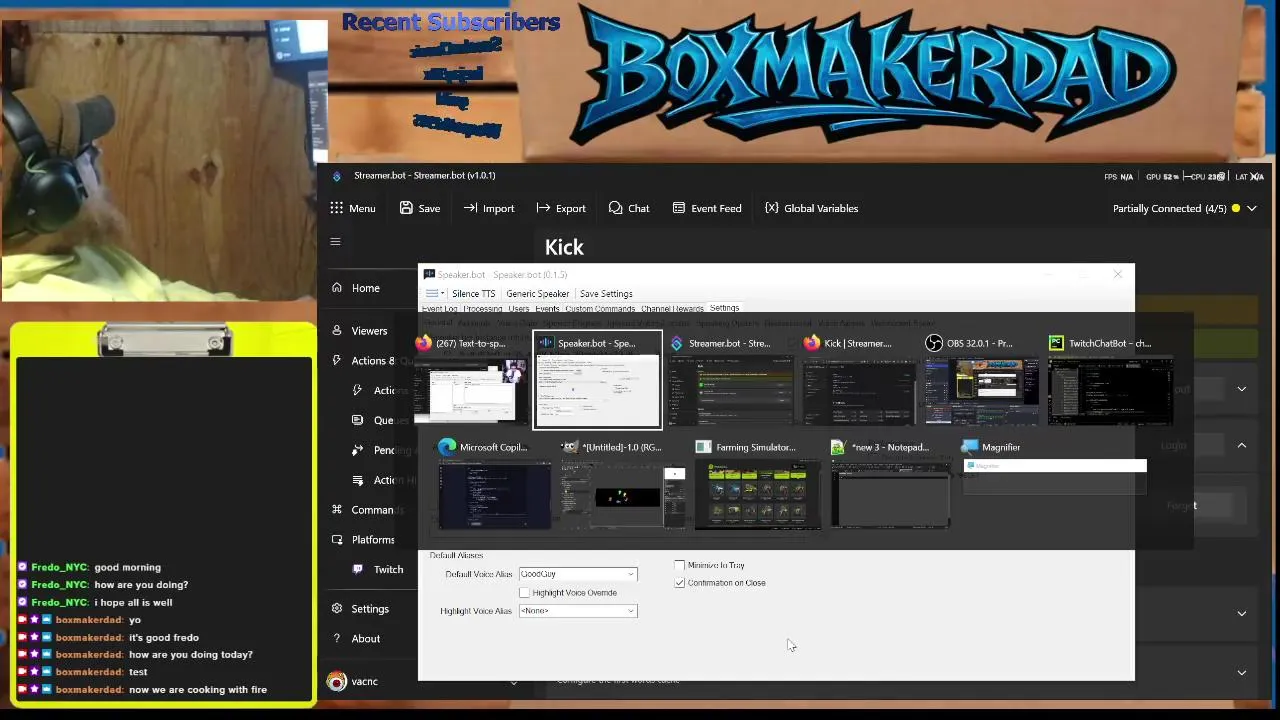Screen dimensions: 1280x720
Task: Collapse the Kick login section with the up chevron
Action: point(1242,446)
